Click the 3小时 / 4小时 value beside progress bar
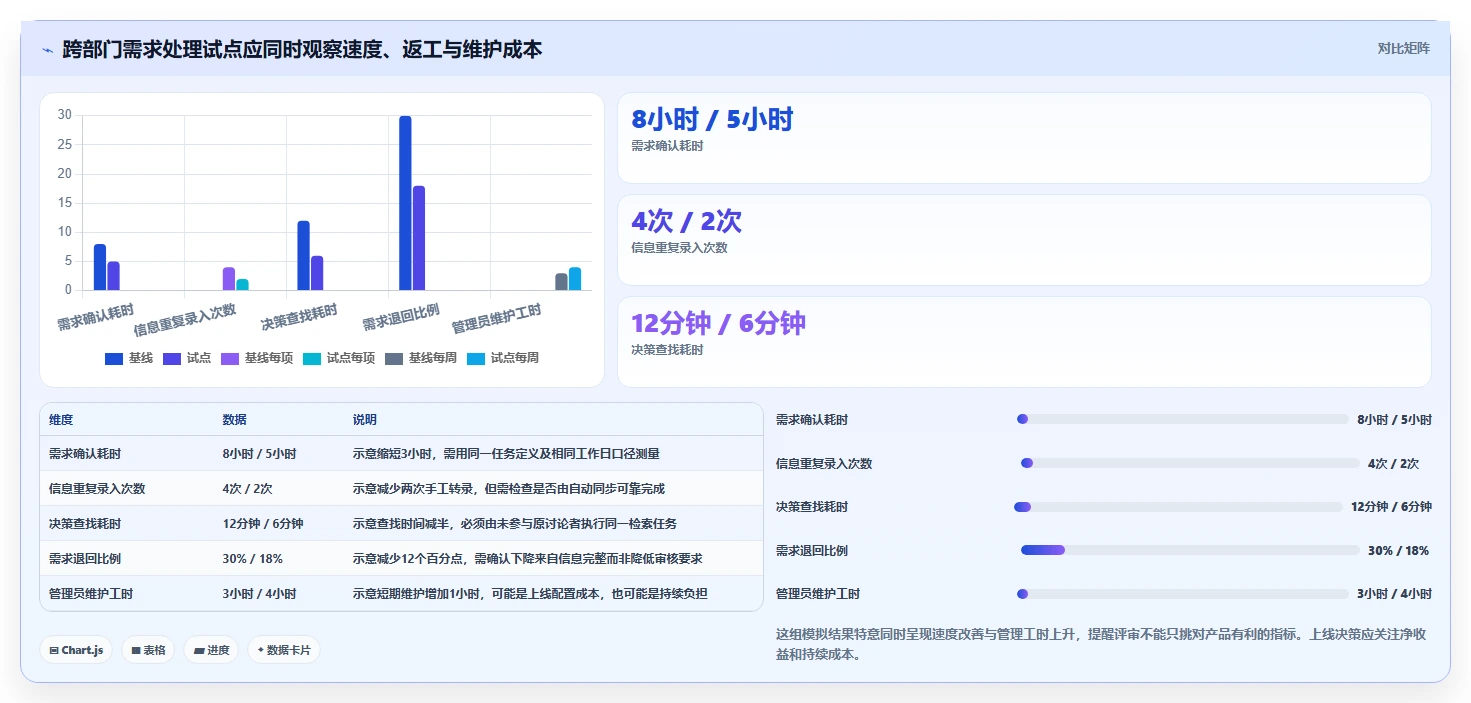 point(1394,594)
